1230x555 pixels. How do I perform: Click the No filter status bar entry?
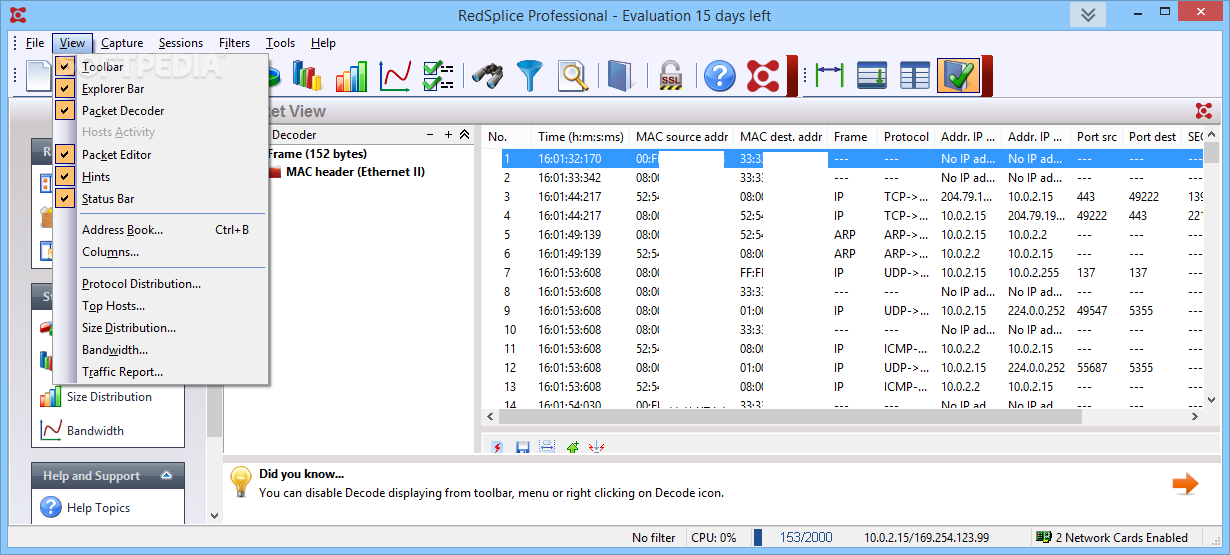point(654,537)
